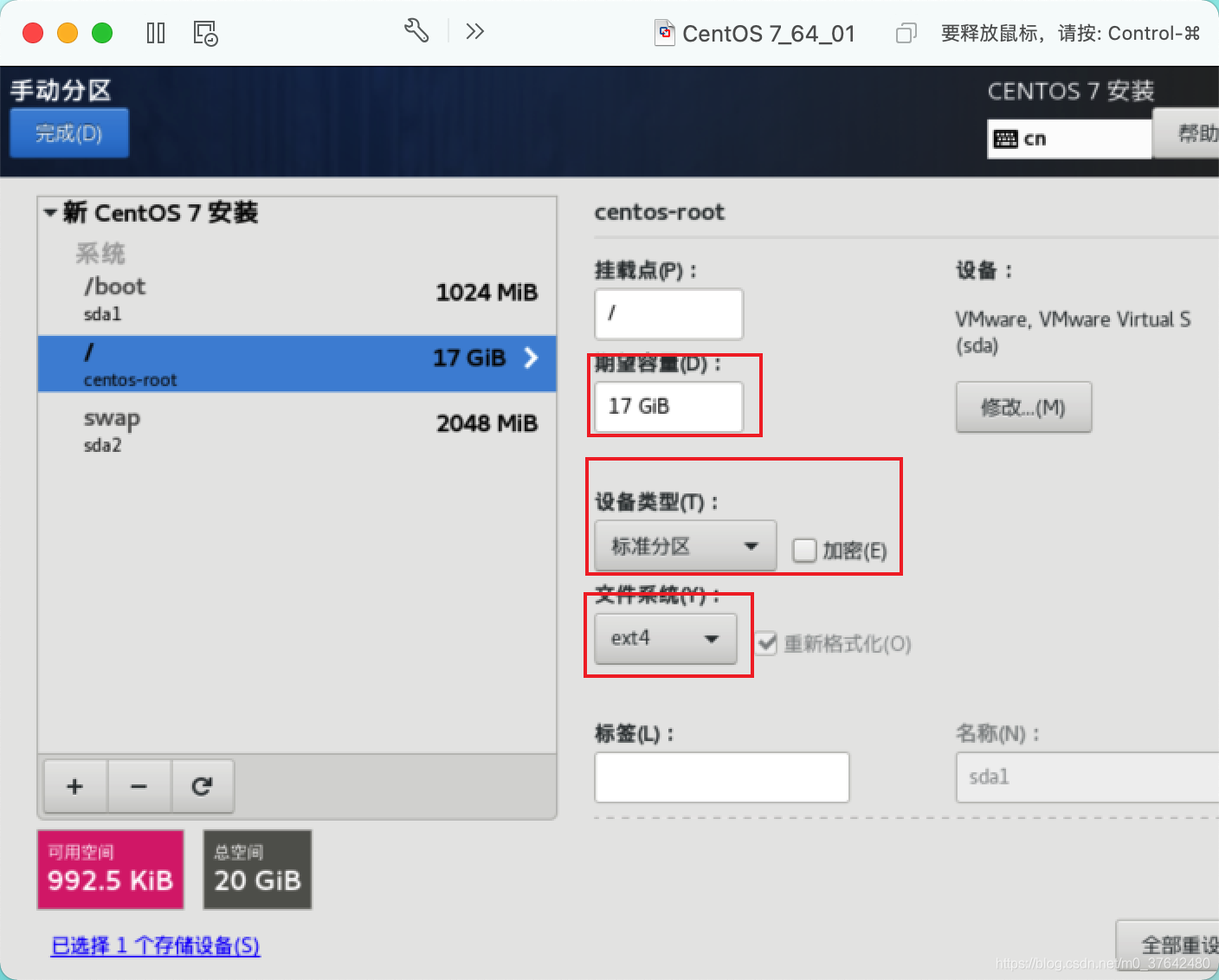Click the 名称(N) sda1 name field
1219x980 pixels.
(x=1087, y=777)
